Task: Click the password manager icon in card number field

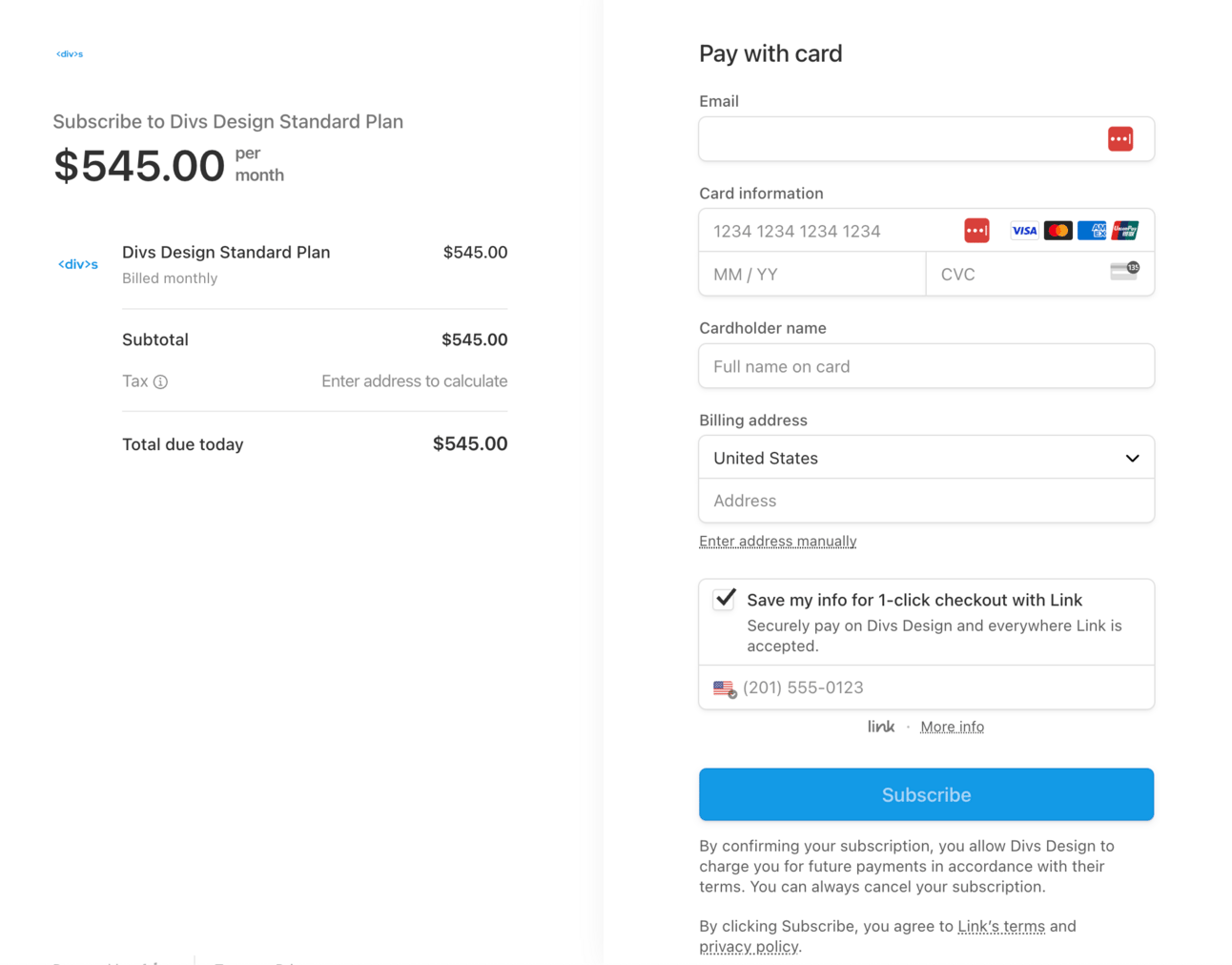Action: tap(975, 231)
